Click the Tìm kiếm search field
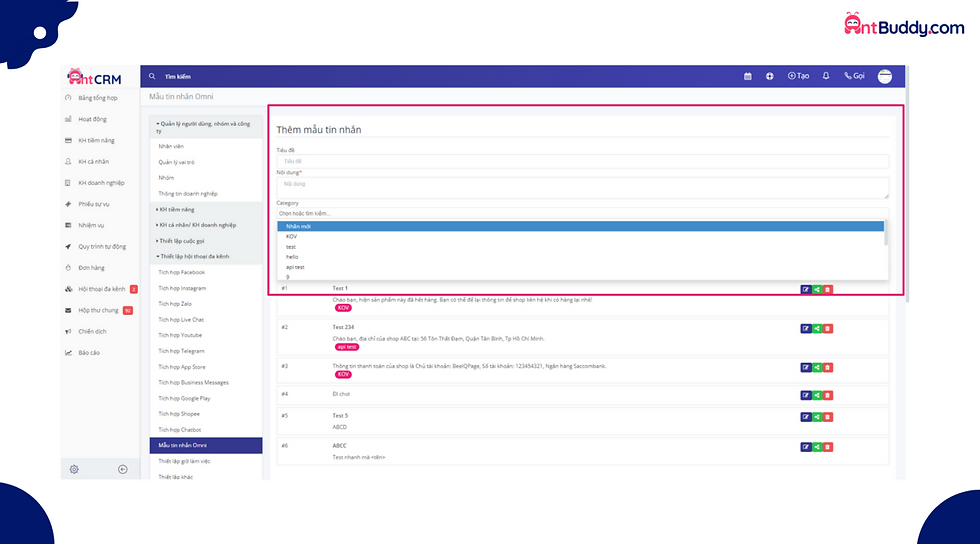This screenshot has height=544, width=980. 178,76
